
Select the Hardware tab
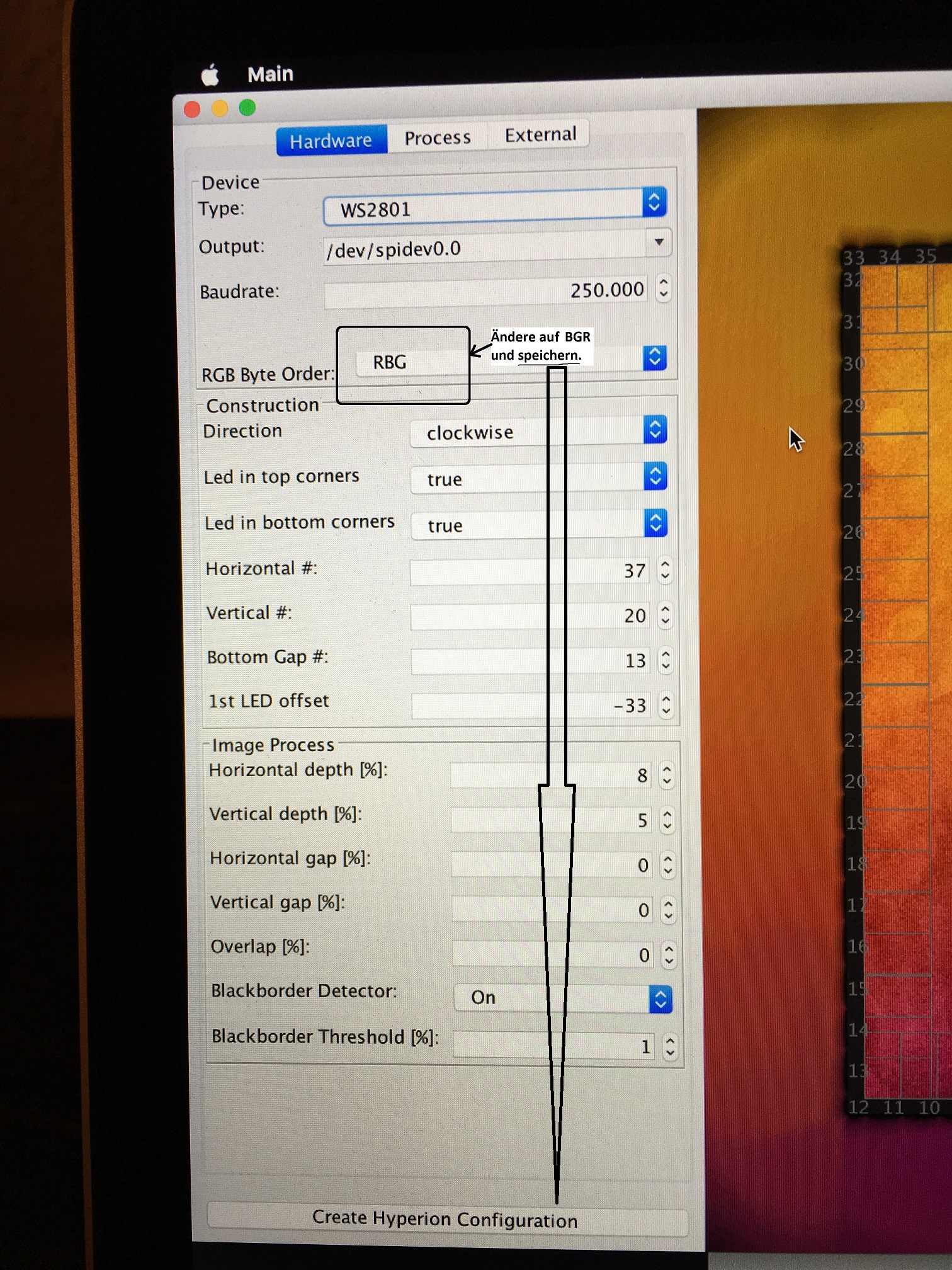(331, 141)
